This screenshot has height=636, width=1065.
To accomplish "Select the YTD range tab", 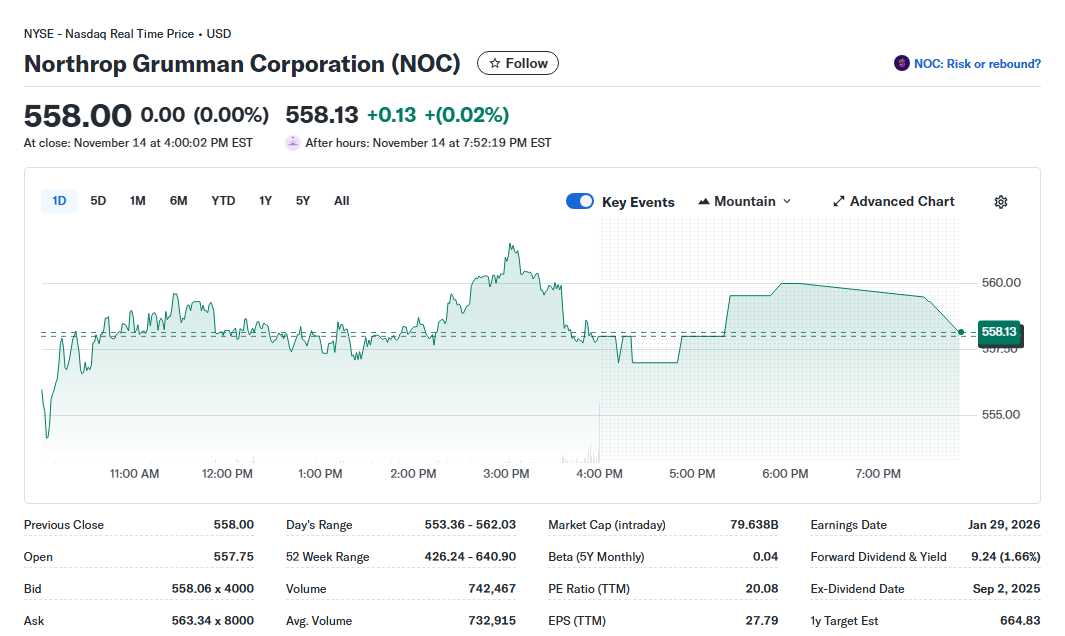I will point(223,200).
